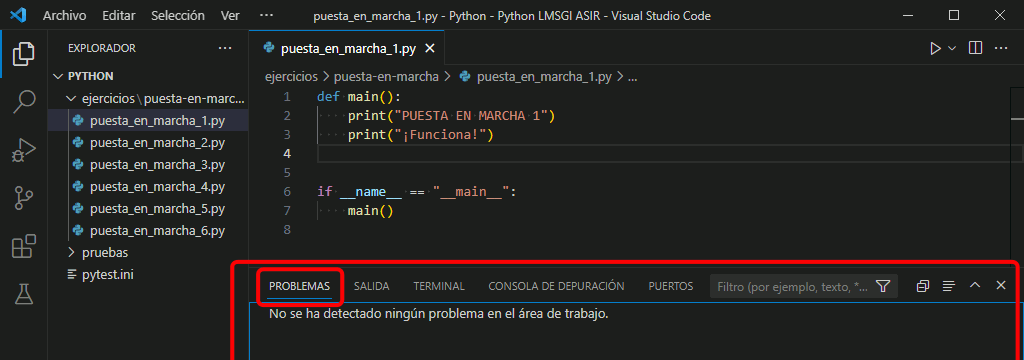Switch to the TERMINAL tab

(x=439, y=286)
